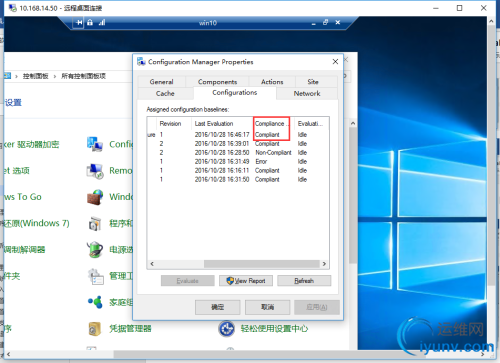Screen dimensions: 500x363
Task: Click the Refresh button
Action: (x=304, y=281)
